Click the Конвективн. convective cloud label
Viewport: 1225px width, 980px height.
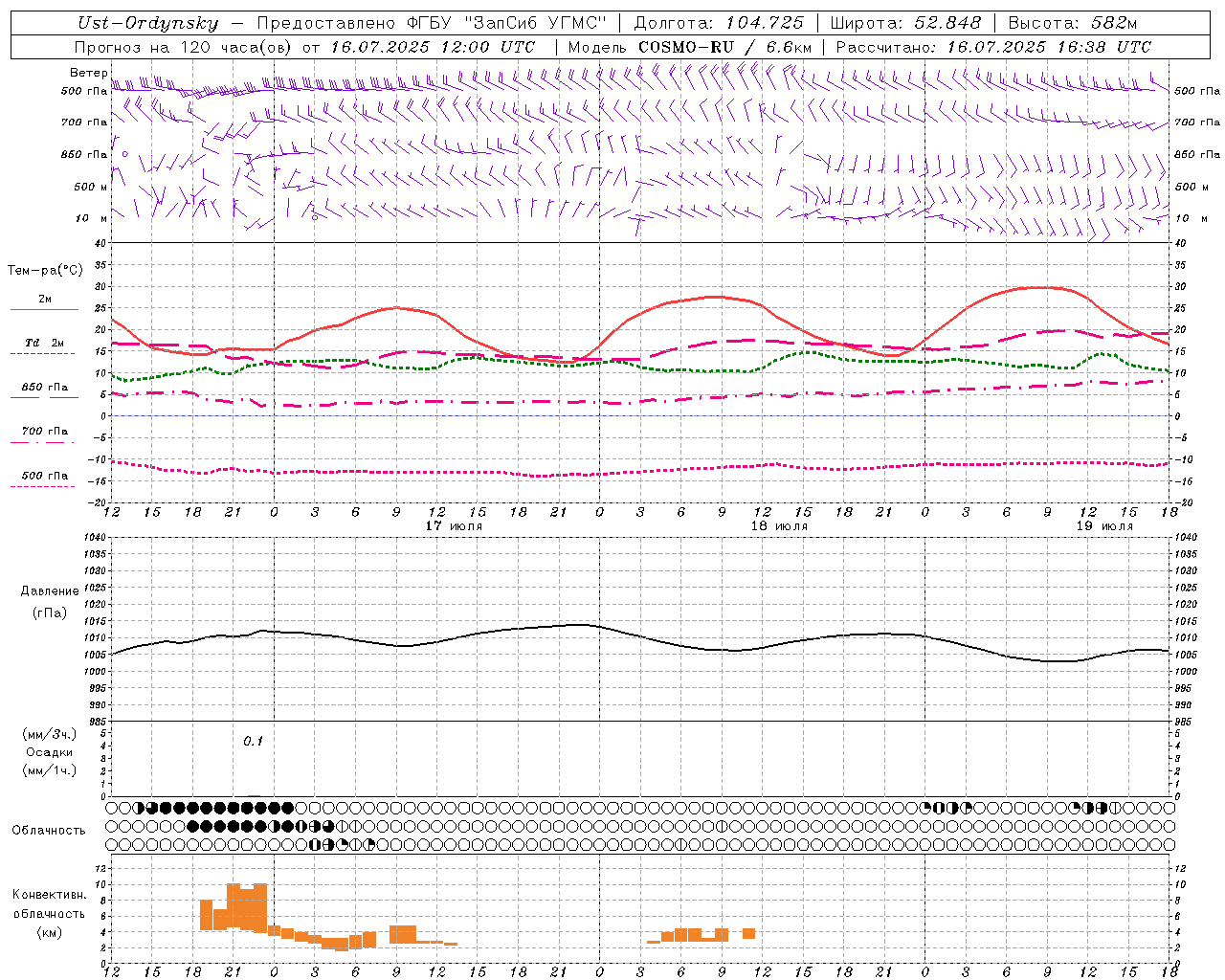[50, 895]
